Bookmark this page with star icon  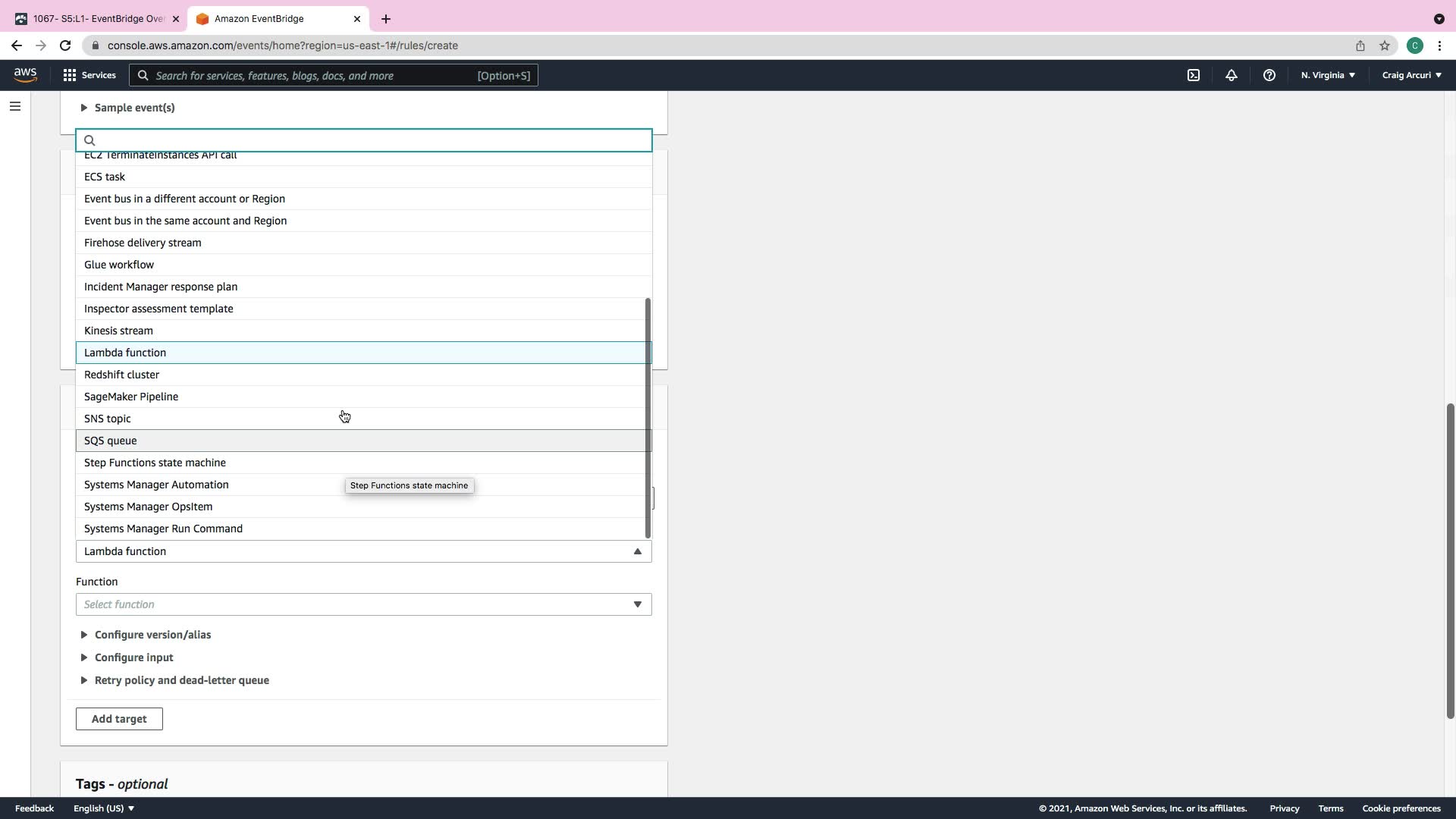coord(1385,45)
